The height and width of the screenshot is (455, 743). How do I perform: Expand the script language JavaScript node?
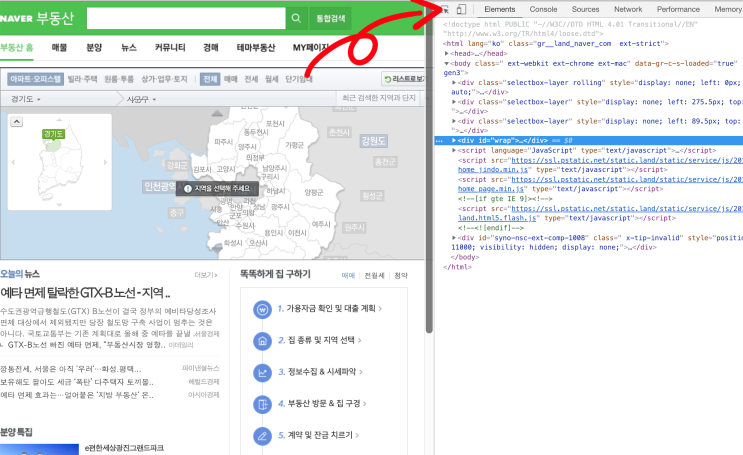tap(454, 150)
